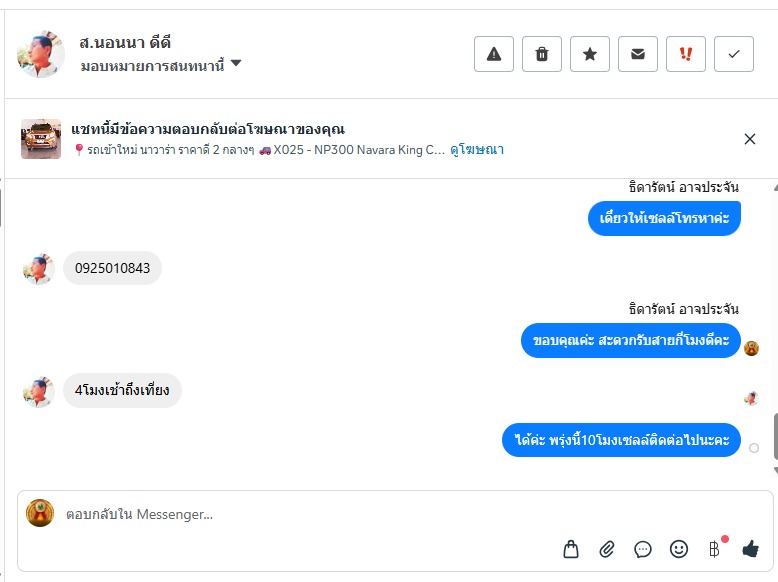Image resolution: width=778 pixels, height=582 pixels.
Task: Delete conversation using the trash icon
Action: (x=542, y=54)
